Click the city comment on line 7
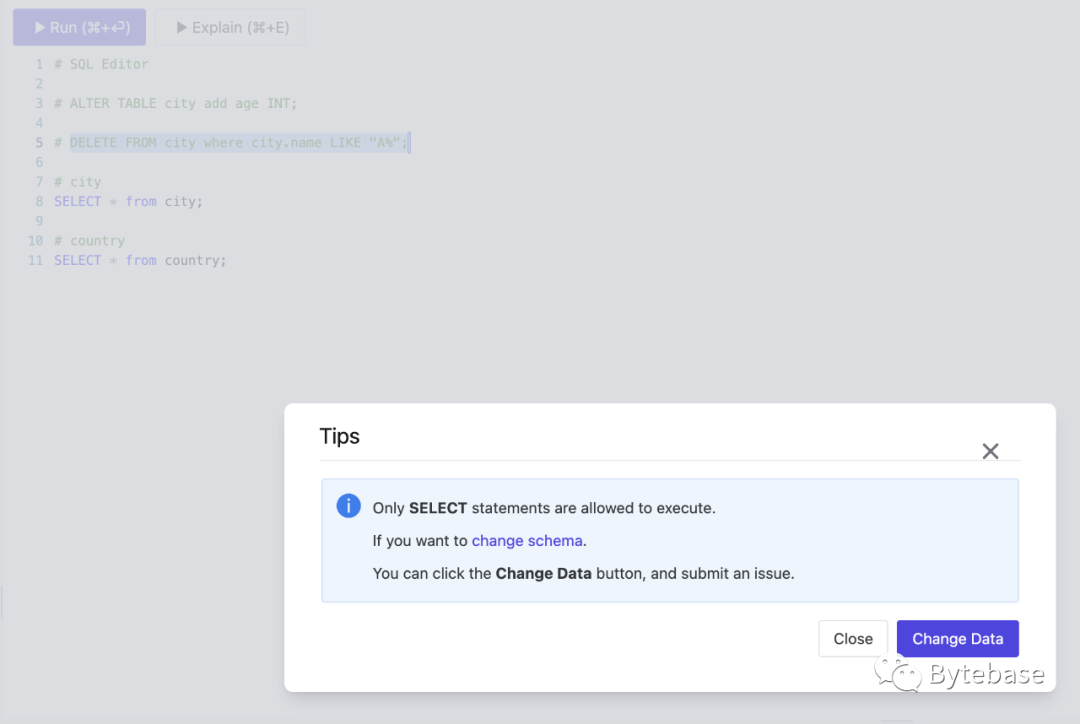This screenshot has width=1080, height=724. pos(78,182)
